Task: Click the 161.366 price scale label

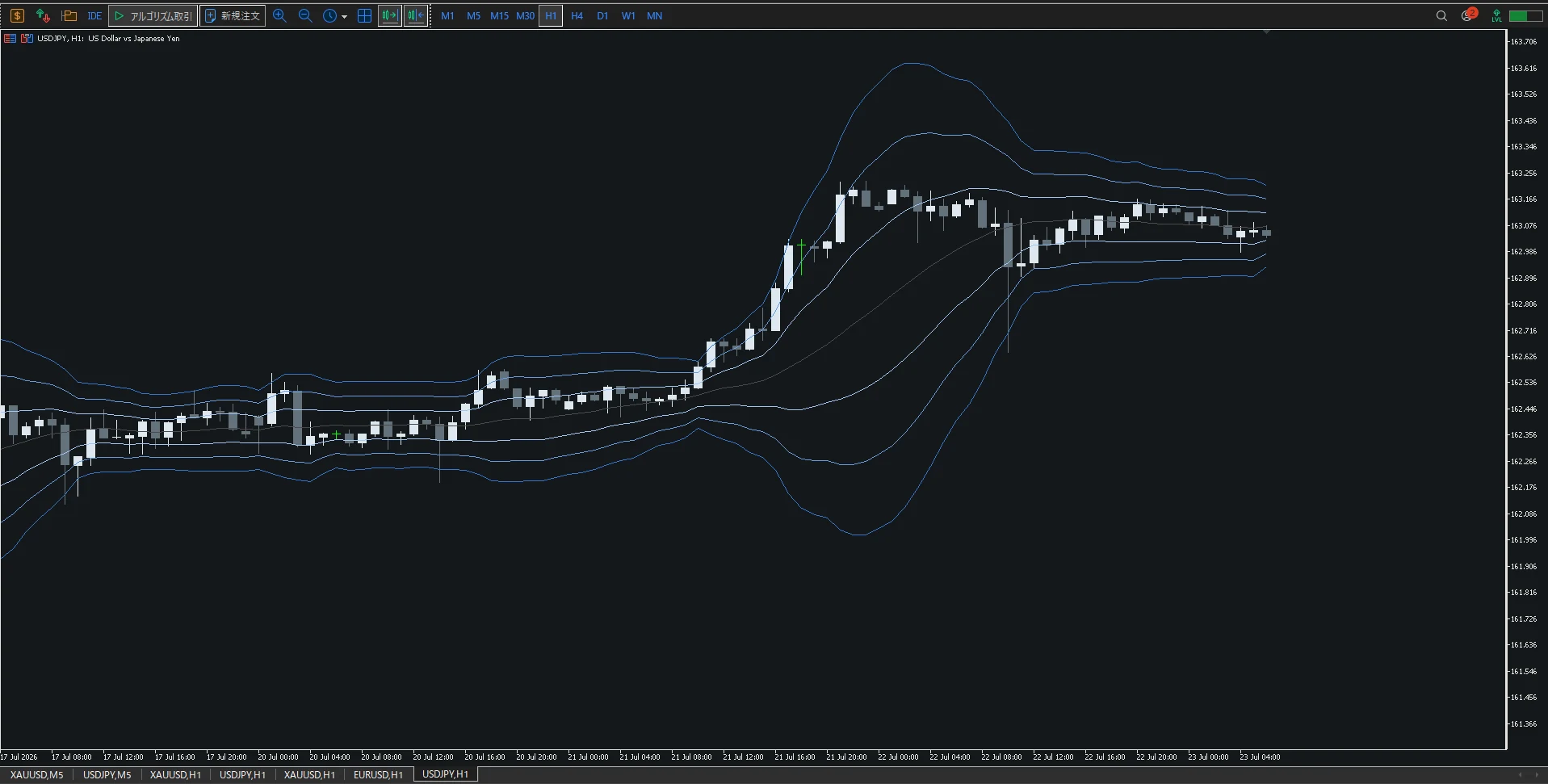Action: point(1523,723)
